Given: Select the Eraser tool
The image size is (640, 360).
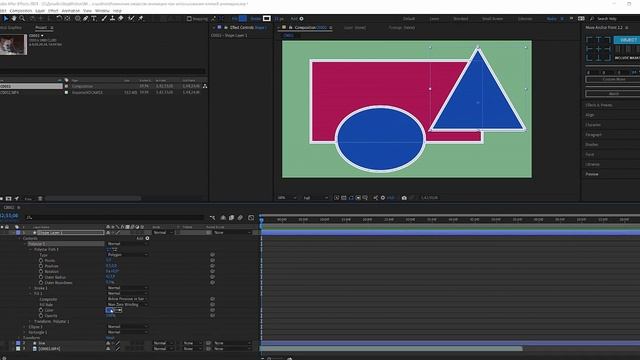Looking at the screenshot, I should point(121,18).
